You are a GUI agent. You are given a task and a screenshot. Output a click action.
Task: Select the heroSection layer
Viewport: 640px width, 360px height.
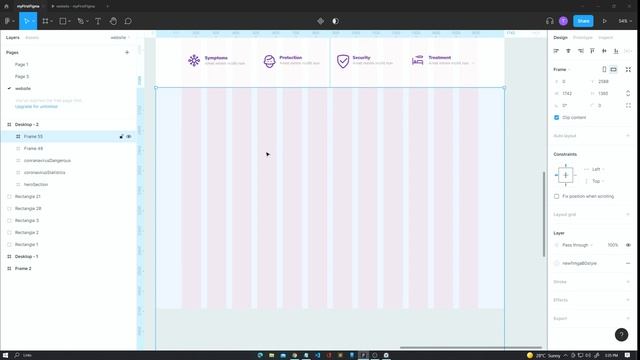pos(36,184)
